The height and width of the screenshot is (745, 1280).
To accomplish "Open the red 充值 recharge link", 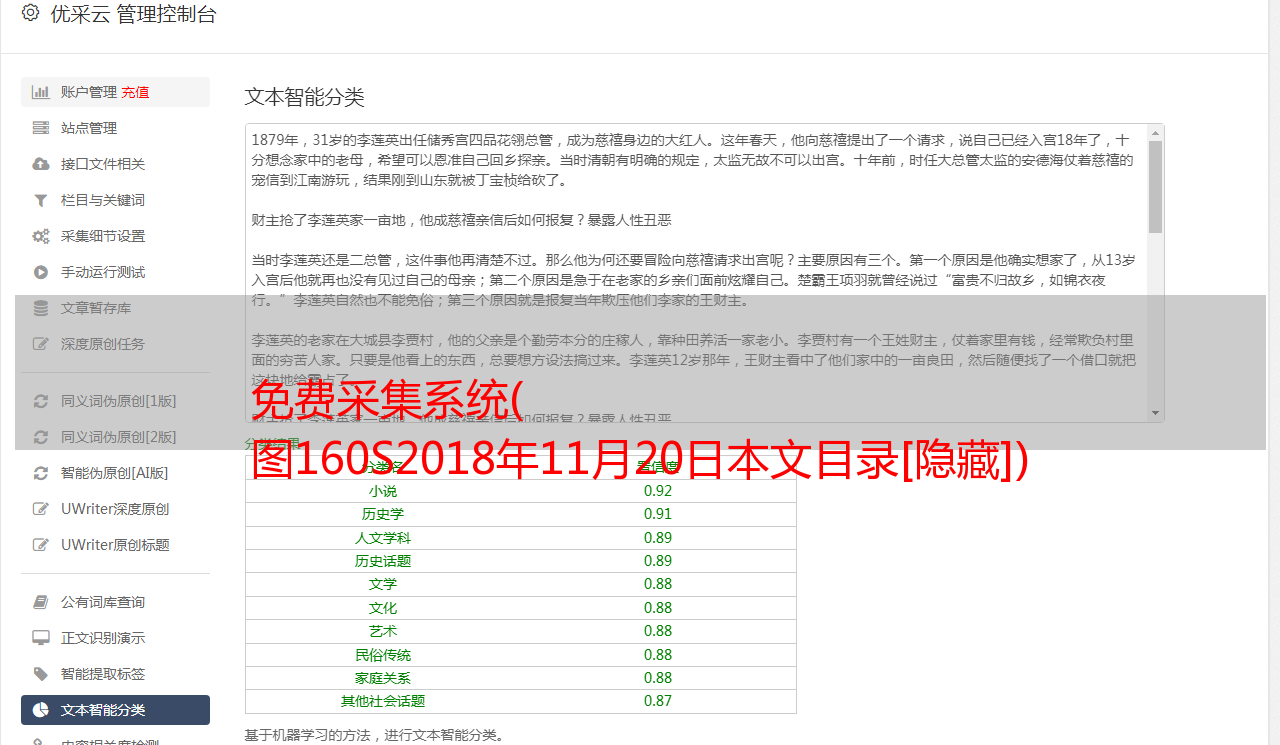I will tap(135, 92).
